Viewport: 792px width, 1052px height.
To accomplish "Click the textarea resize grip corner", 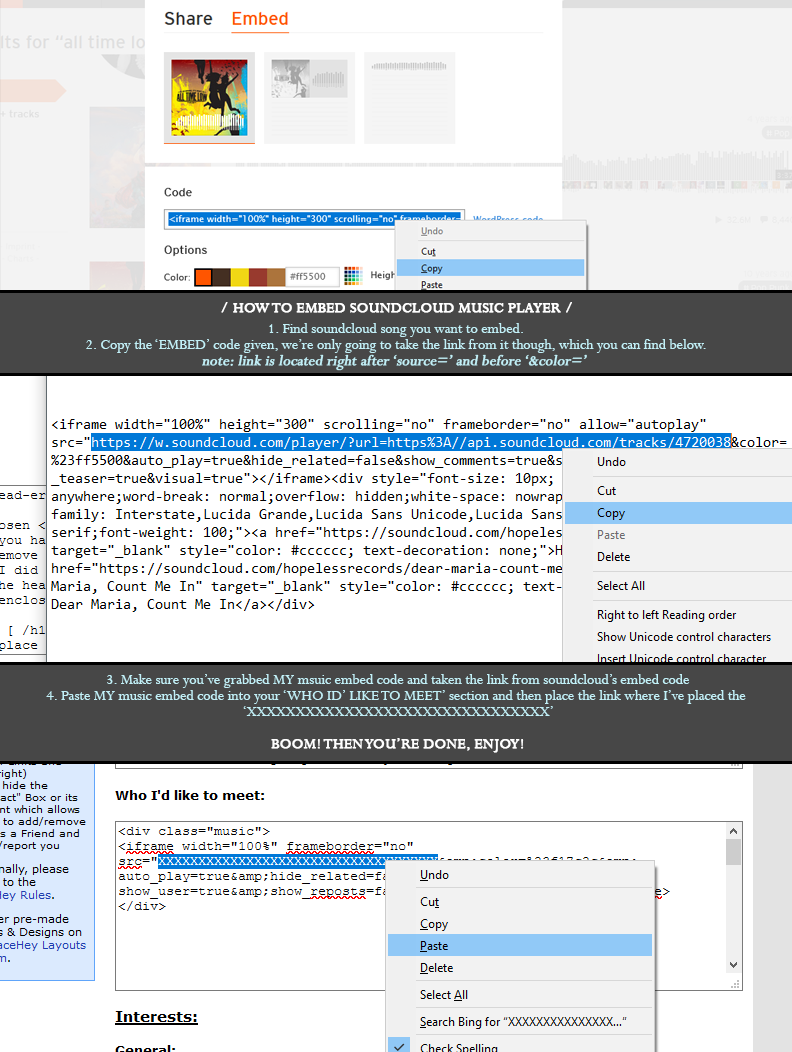I will 735,984.
